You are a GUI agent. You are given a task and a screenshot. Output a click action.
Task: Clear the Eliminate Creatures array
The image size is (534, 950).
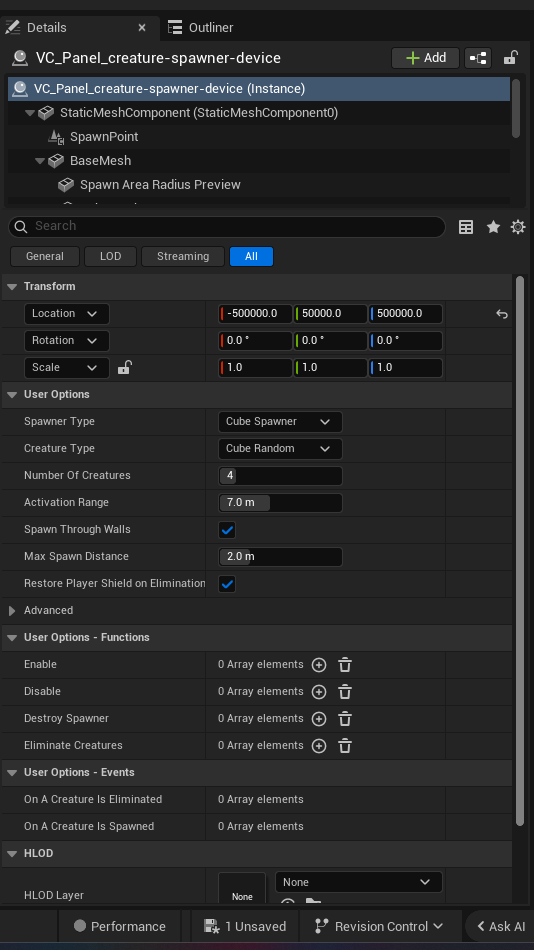point(345,746)
